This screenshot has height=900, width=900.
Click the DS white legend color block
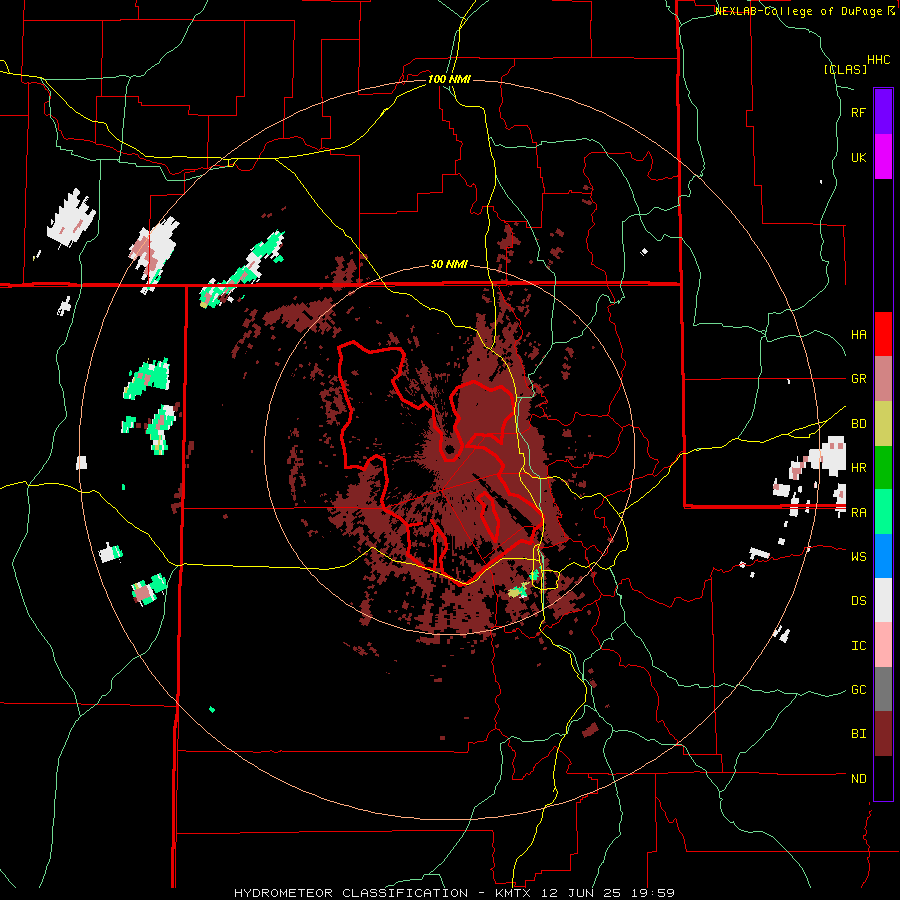[x=883, y=600]
